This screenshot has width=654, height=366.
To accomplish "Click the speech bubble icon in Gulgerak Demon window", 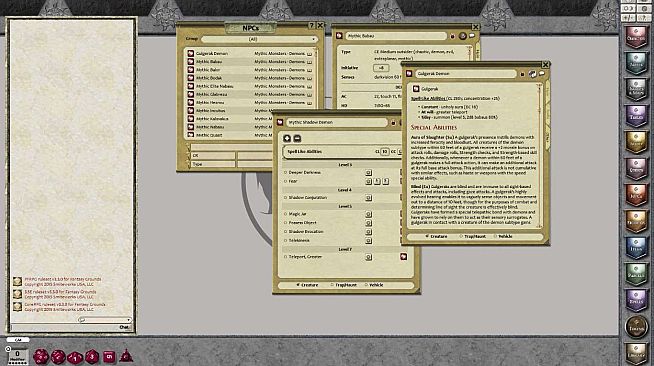I will (542, 73).
